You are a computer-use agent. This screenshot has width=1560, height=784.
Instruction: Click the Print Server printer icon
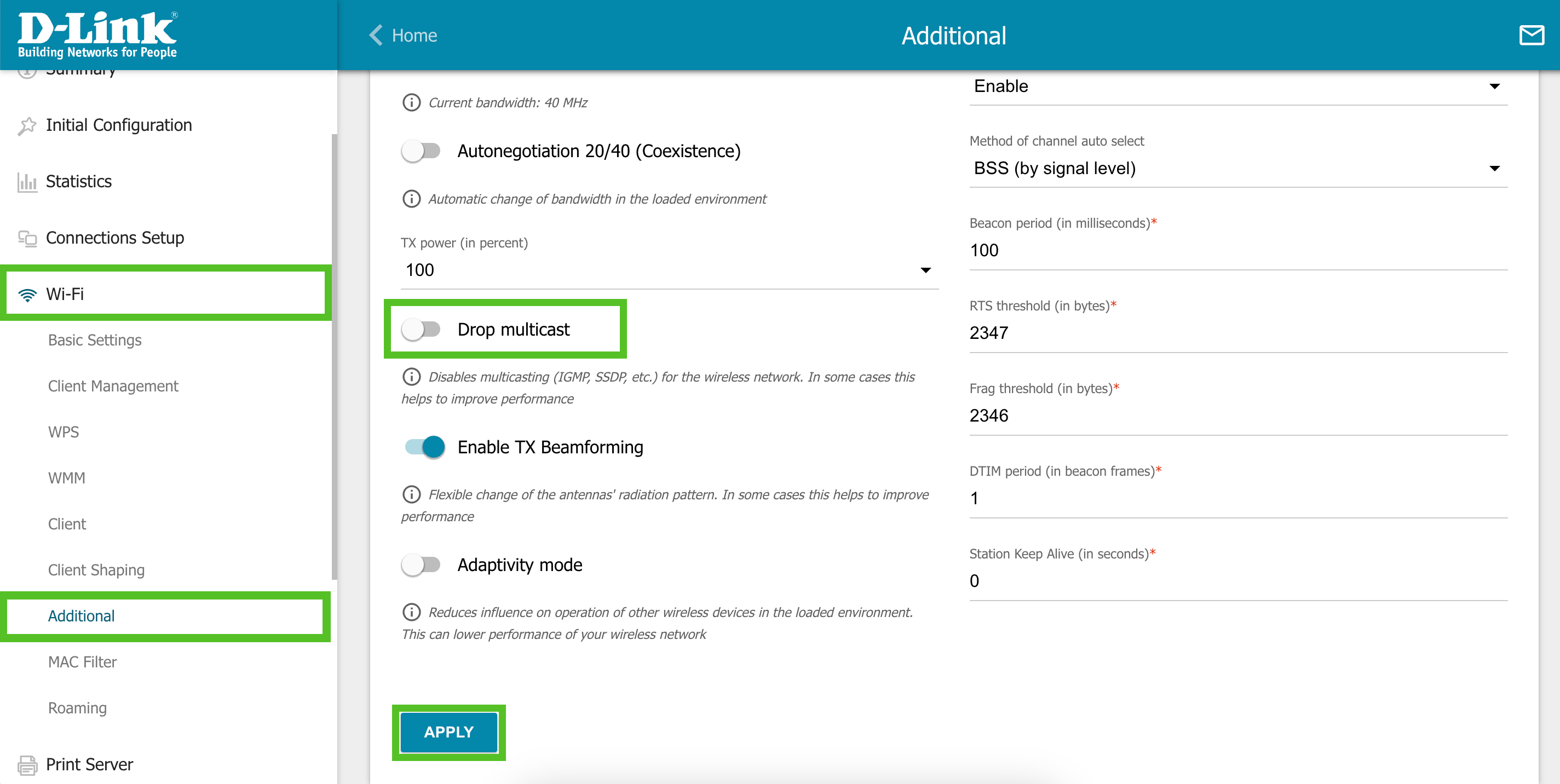(27, 765)
